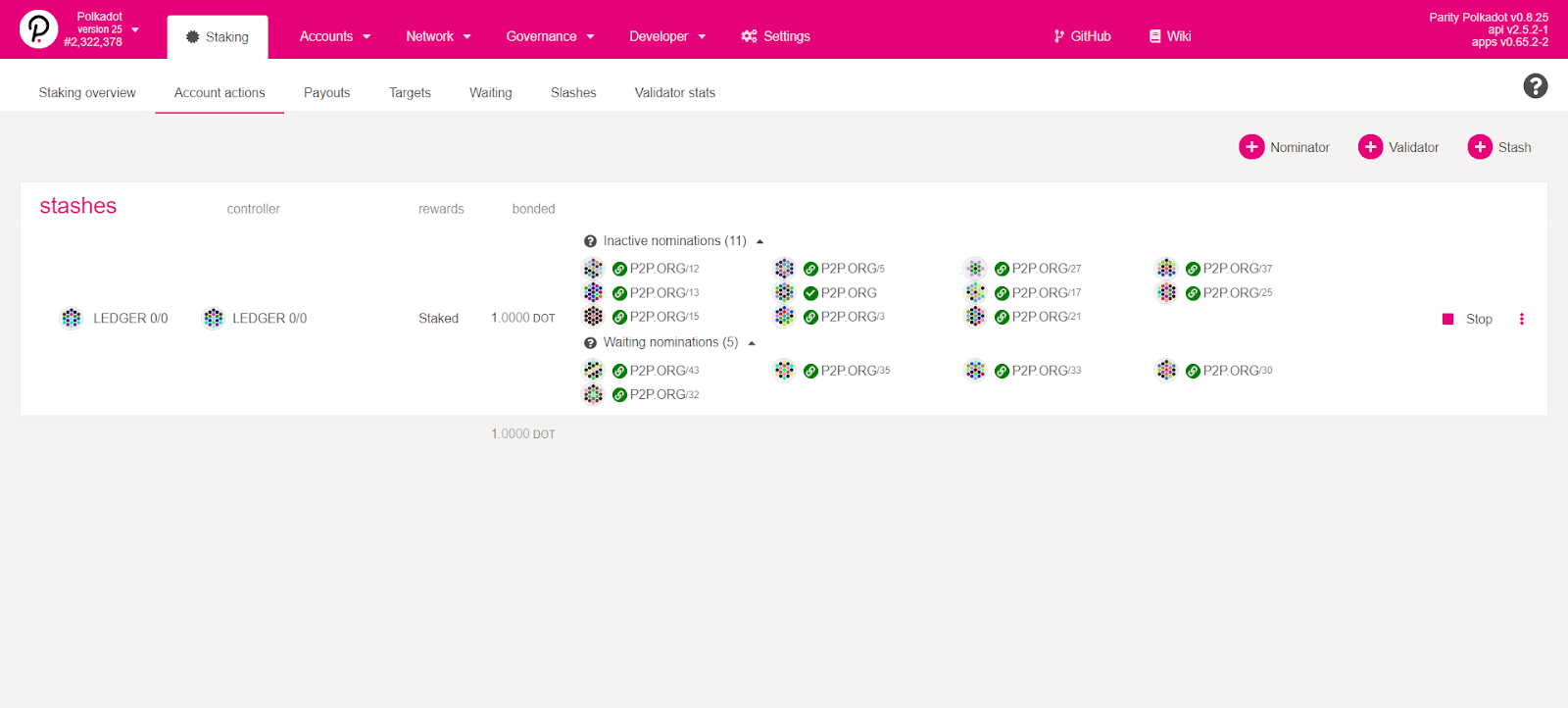Click the P2P.ORG/12 validator name

pos(664,269)
